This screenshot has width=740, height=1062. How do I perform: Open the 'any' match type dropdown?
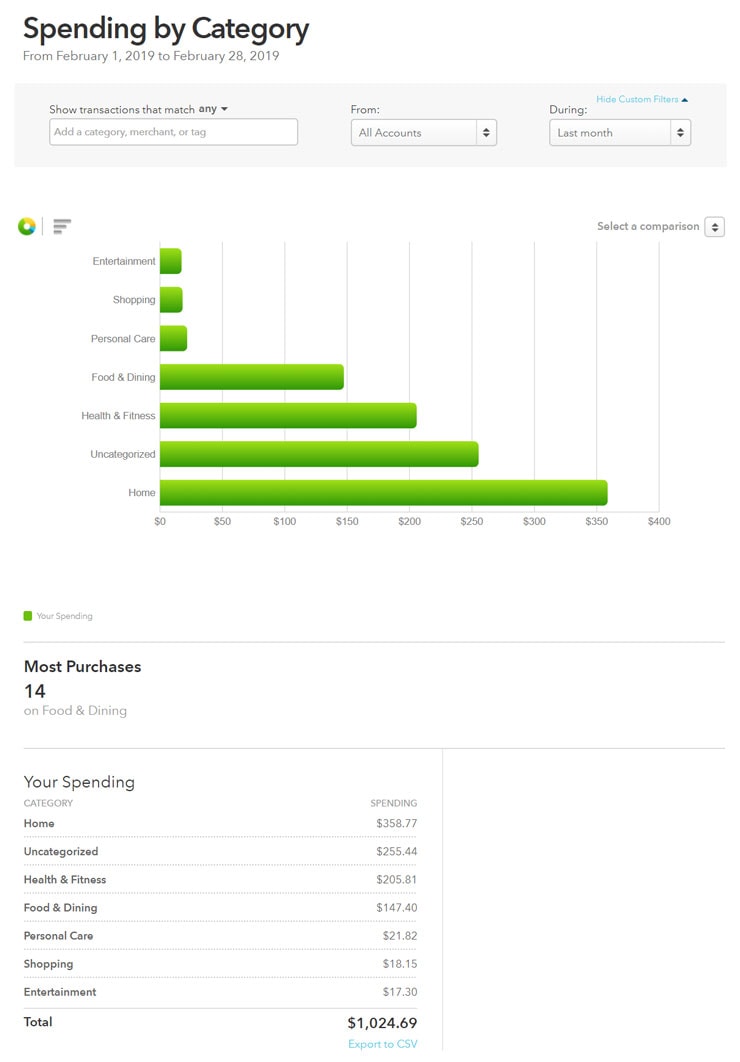[x=213, y=109]
